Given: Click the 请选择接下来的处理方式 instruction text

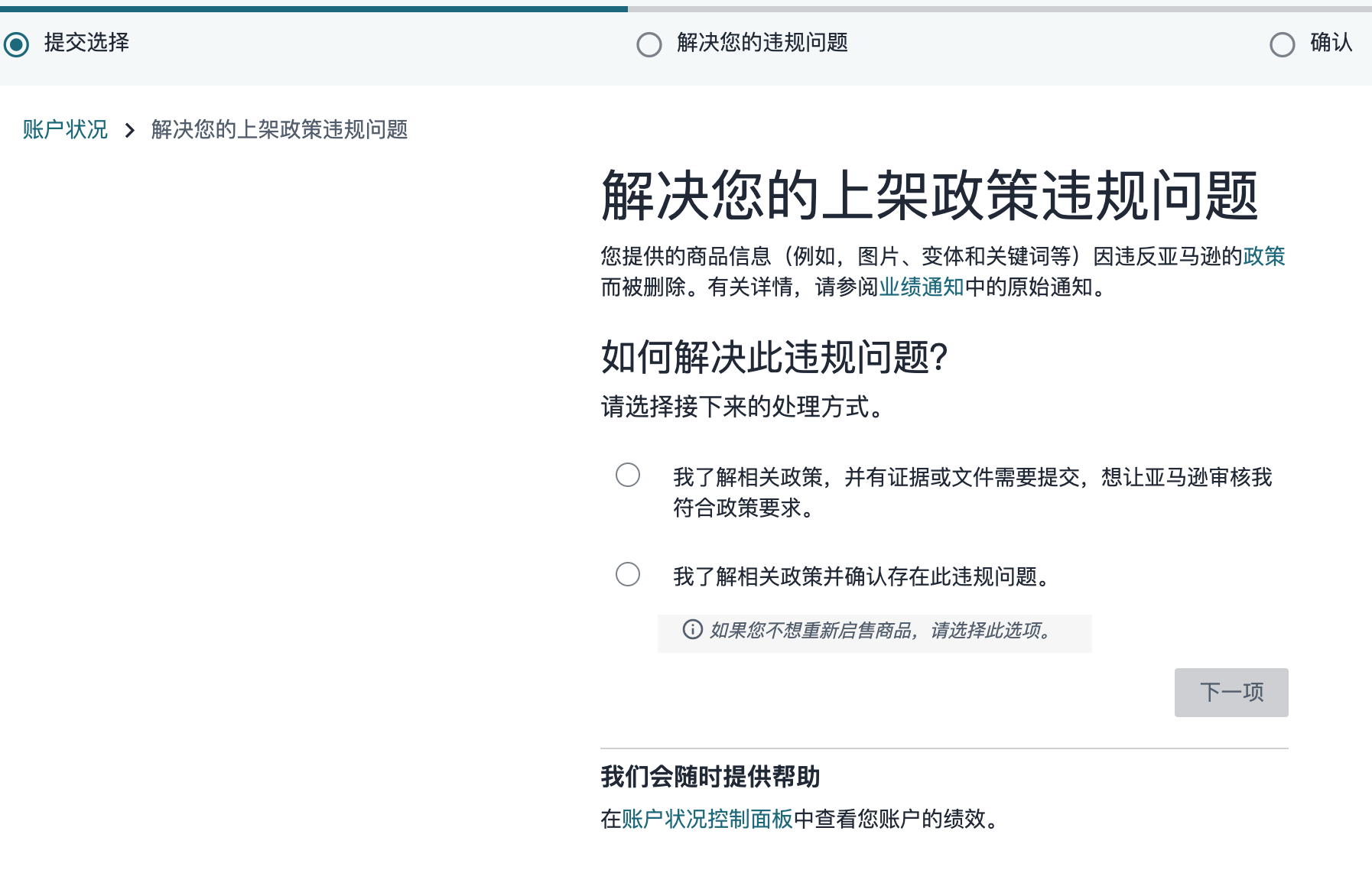Looking at the screenshot, I should pyautogui.click(x=743, y=406).
